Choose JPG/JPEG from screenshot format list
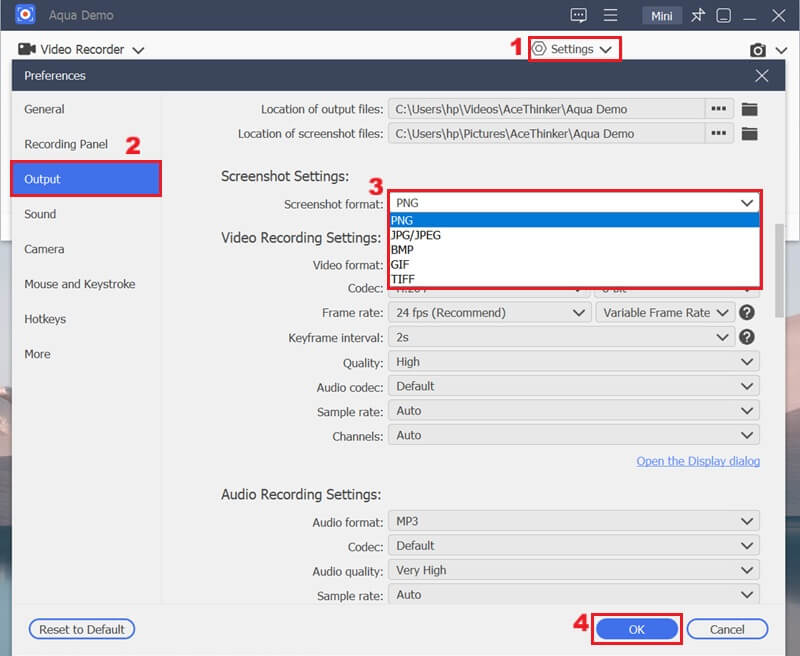Viewport: 800px width, 656px height. tap(416, 235)
